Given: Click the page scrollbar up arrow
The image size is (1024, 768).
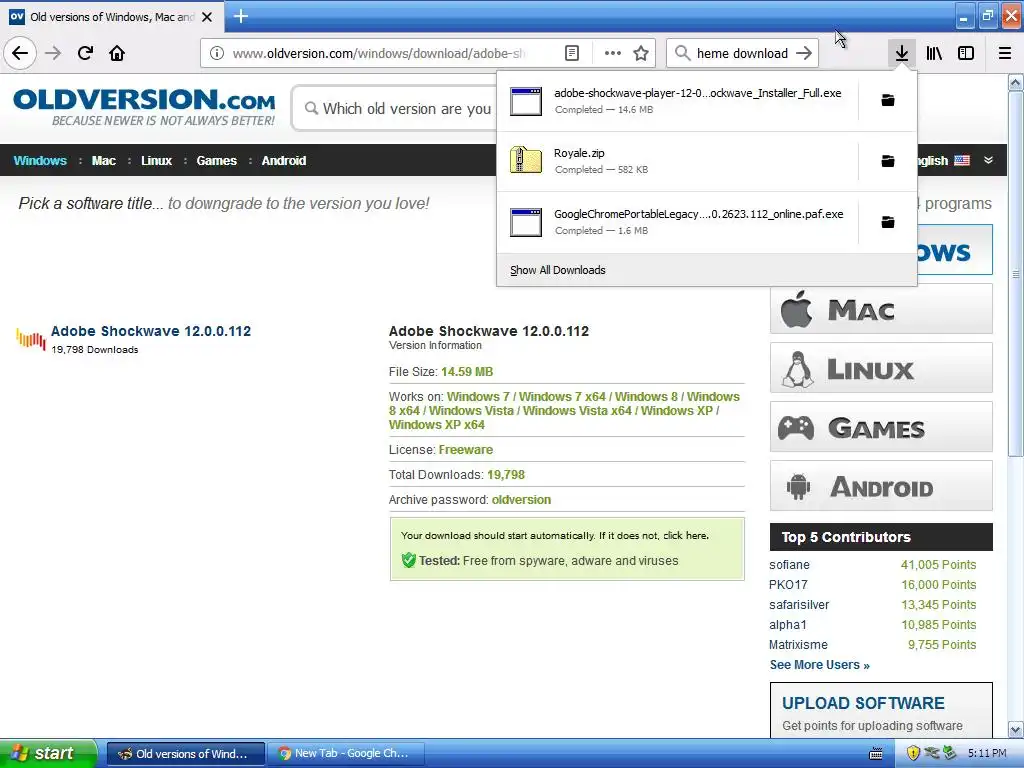Looking at the screenshot, I should click(x=1016, y=82).
